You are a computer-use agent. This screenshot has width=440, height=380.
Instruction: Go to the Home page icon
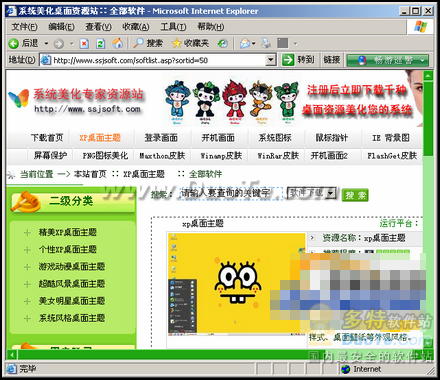click(x=117, y=43)
